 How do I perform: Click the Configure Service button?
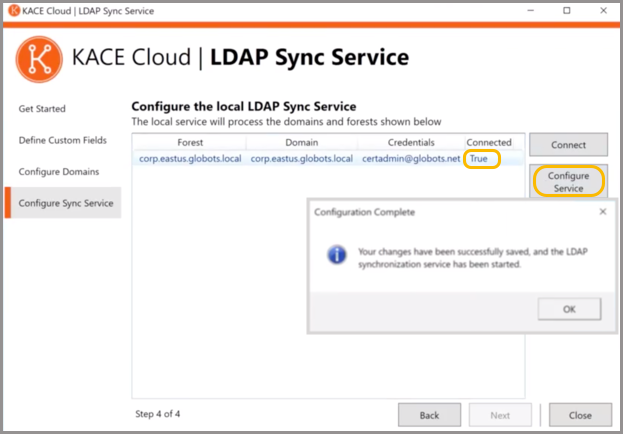568,181
